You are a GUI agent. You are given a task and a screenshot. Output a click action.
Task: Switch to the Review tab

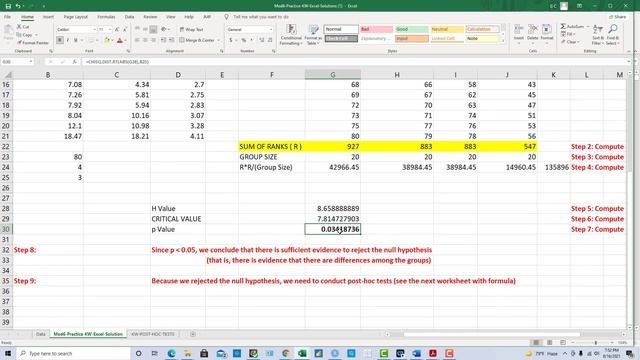[x=150, y=17]
